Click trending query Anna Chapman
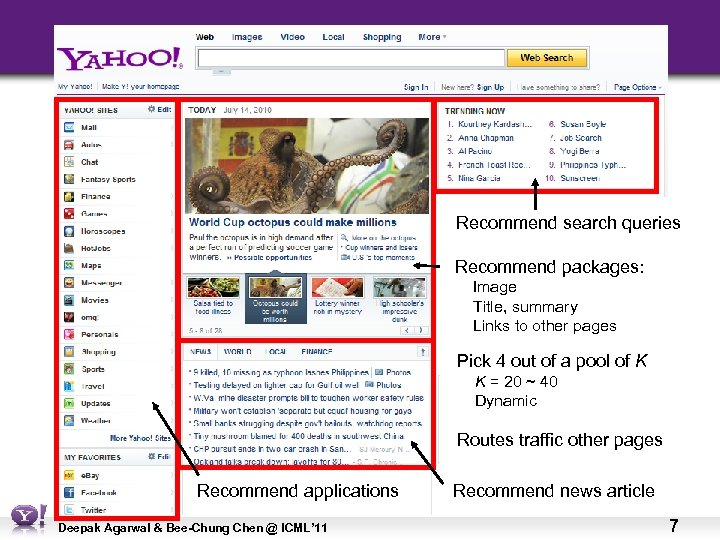This screenshot has height=540, width=720. [x=486, y=138]
